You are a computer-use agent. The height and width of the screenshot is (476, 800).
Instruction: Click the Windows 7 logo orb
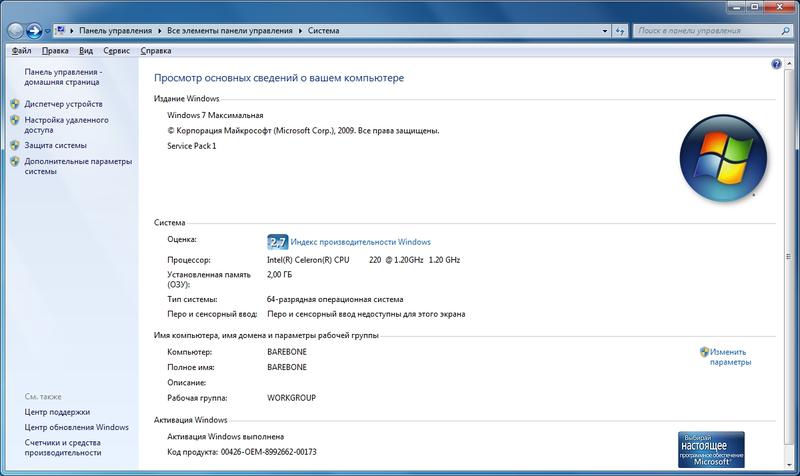723,158
